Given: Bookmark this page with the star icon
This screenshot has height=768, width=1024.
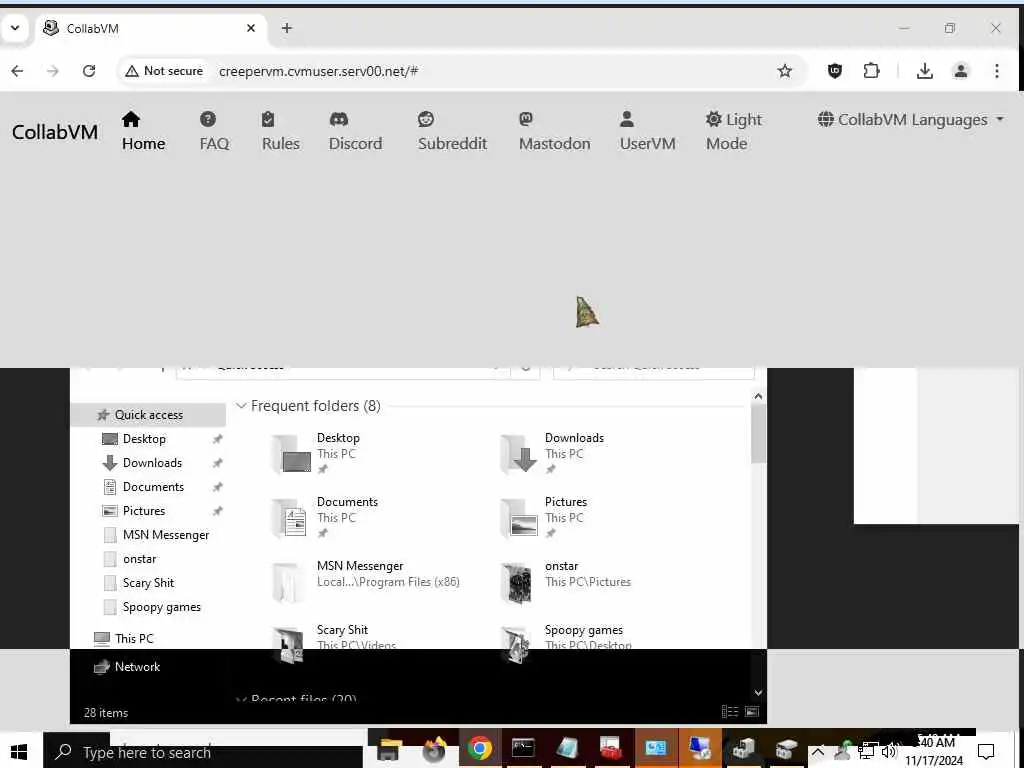Looking at the screenshot, I should (x=785, y=71).
